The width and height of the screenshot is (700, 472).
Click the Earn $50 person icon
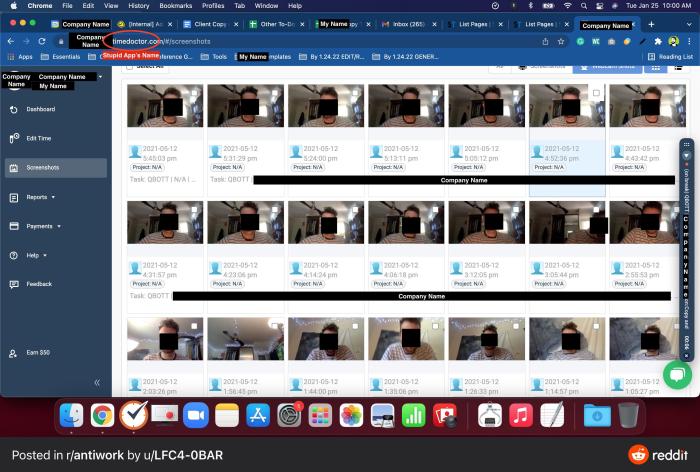coord(13,353)
